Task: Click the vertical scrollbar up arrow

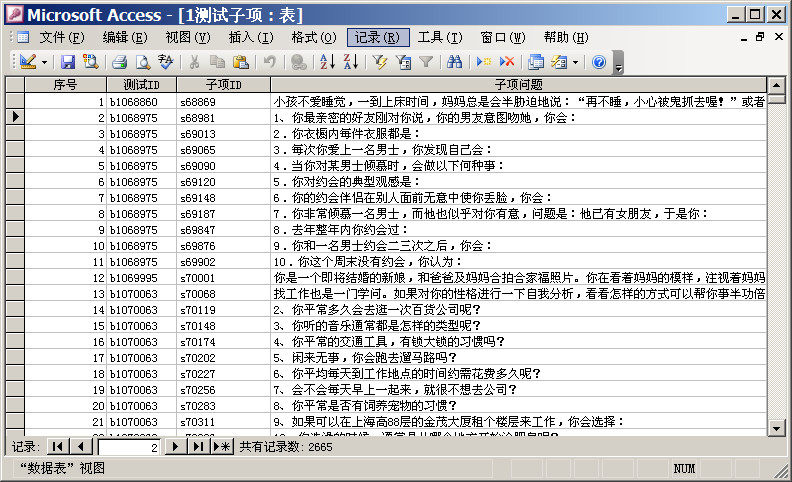Action: (x=776, y=85)
